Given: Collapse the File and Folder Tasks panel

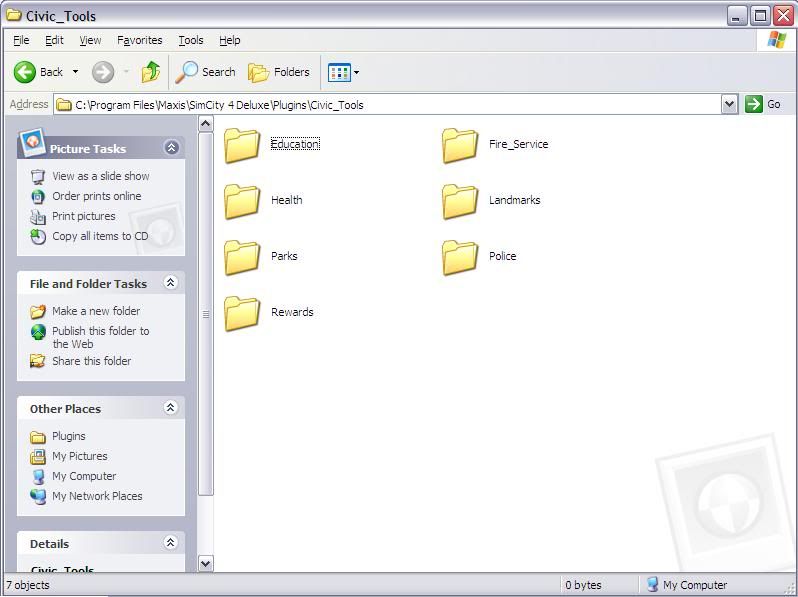Looking at the screenshot, I should pyautogui.click(x=170, y=282).
